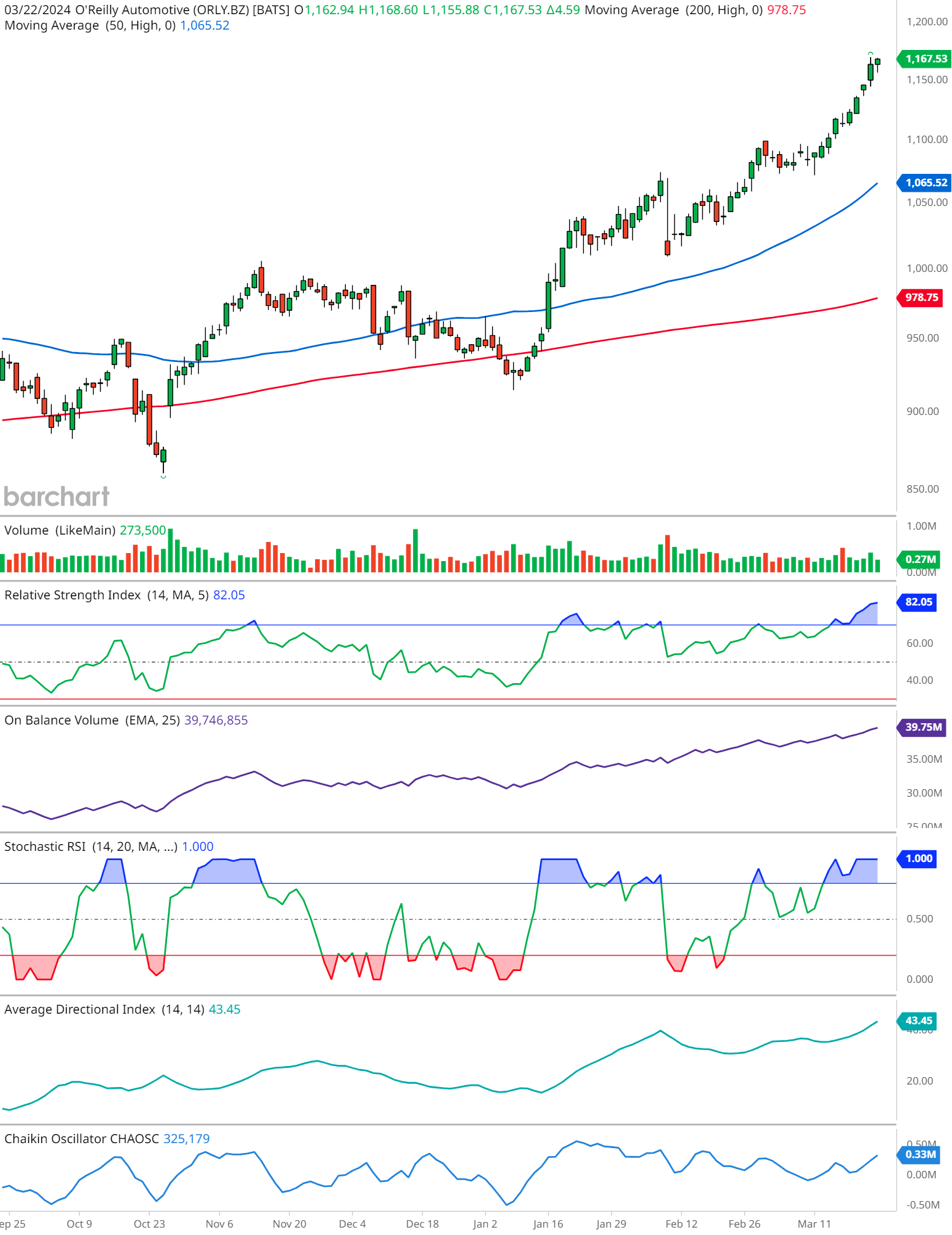
Task: Select the Chaikin value 325,179
Action: pyautogui.click(x=187, y=1139)
